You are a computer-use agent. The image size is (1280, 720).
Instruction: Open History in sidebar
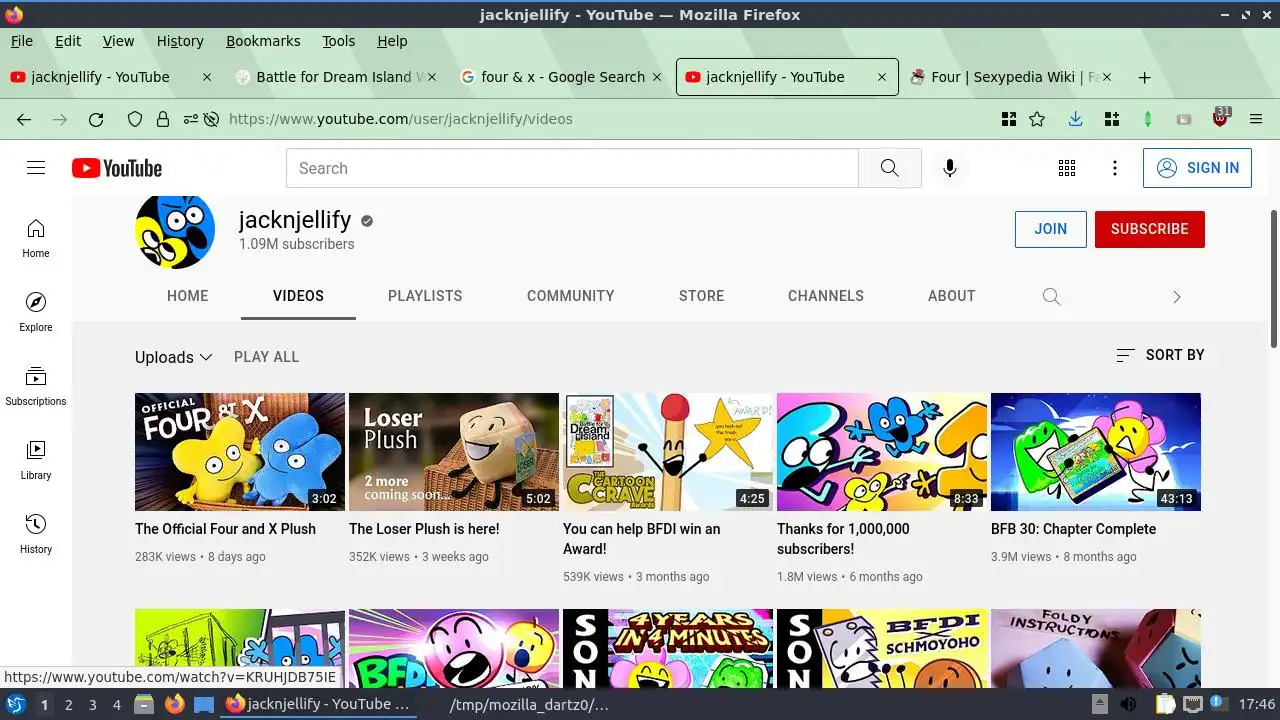click(36, 535)
